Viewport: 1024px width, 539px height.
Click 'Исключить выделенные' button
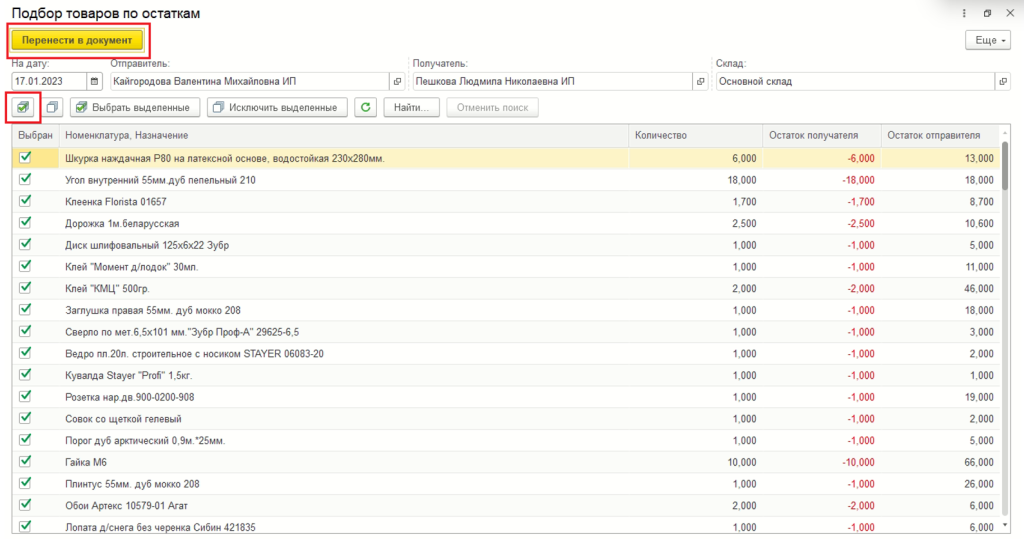(277, 107)
